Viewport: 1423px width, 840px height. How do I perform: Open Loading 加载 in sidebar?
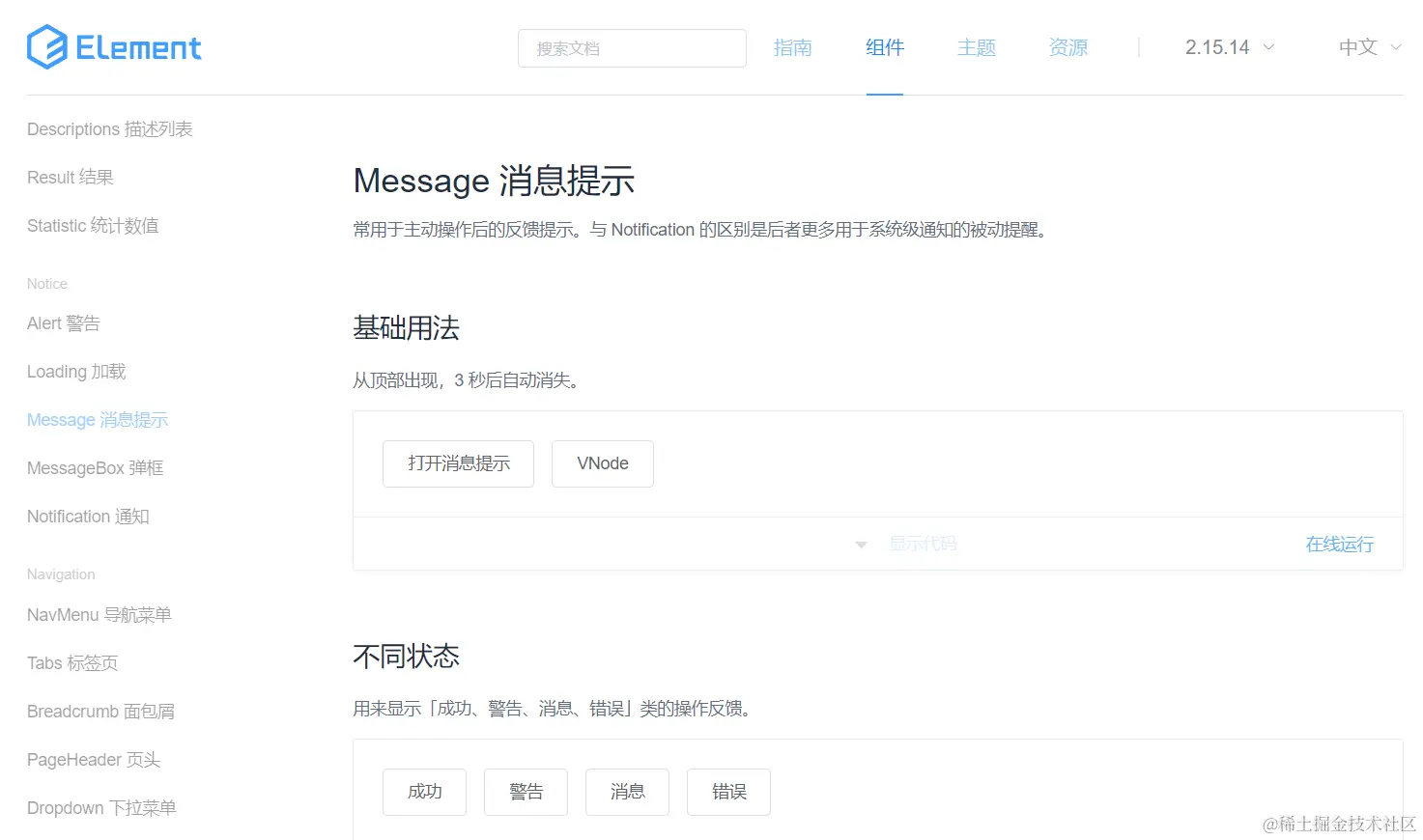76,372
